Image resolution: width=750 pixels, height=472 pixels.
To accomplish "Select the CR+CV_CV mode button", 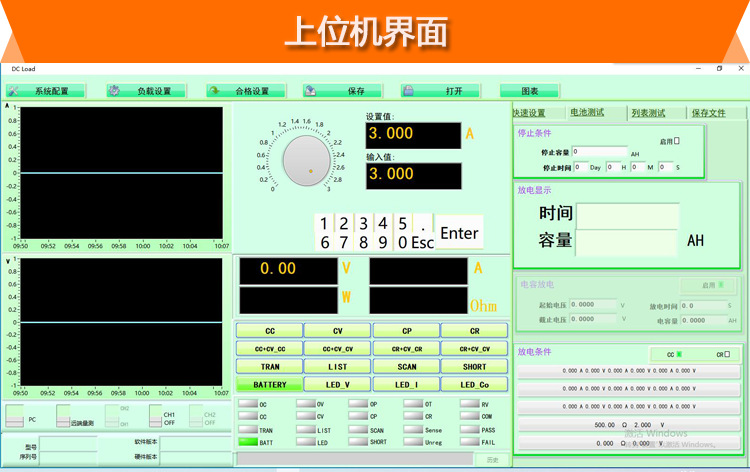I will (474, 349).
